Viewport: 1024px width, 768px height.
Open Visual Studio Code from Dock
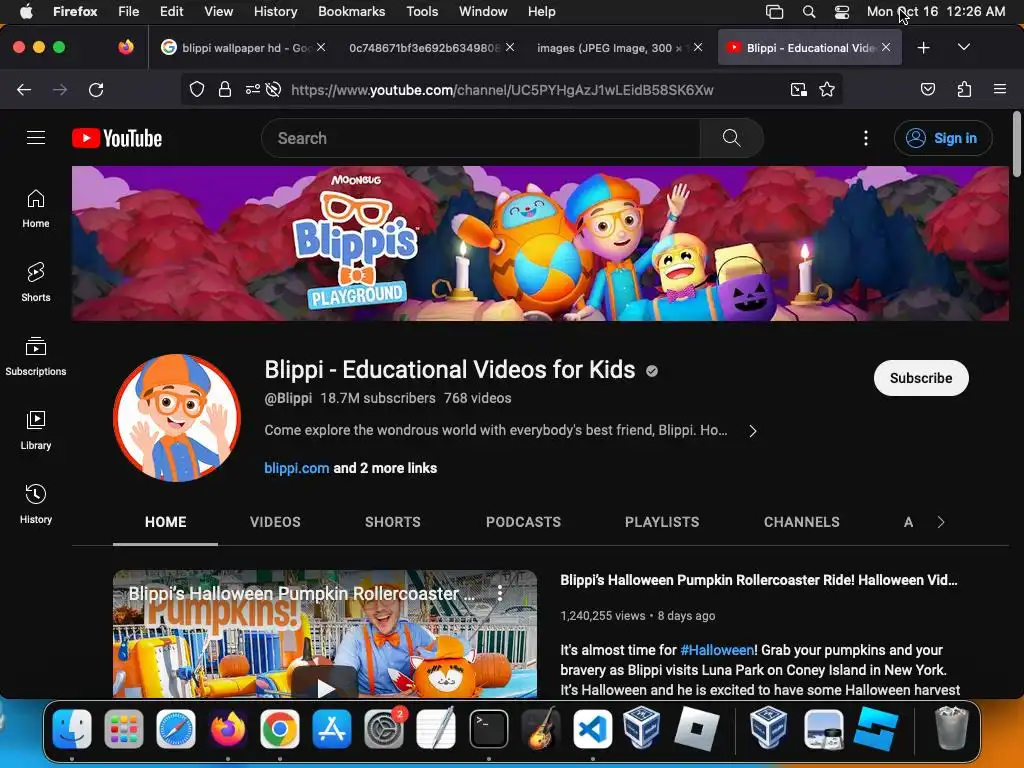[x=592, y=729]
